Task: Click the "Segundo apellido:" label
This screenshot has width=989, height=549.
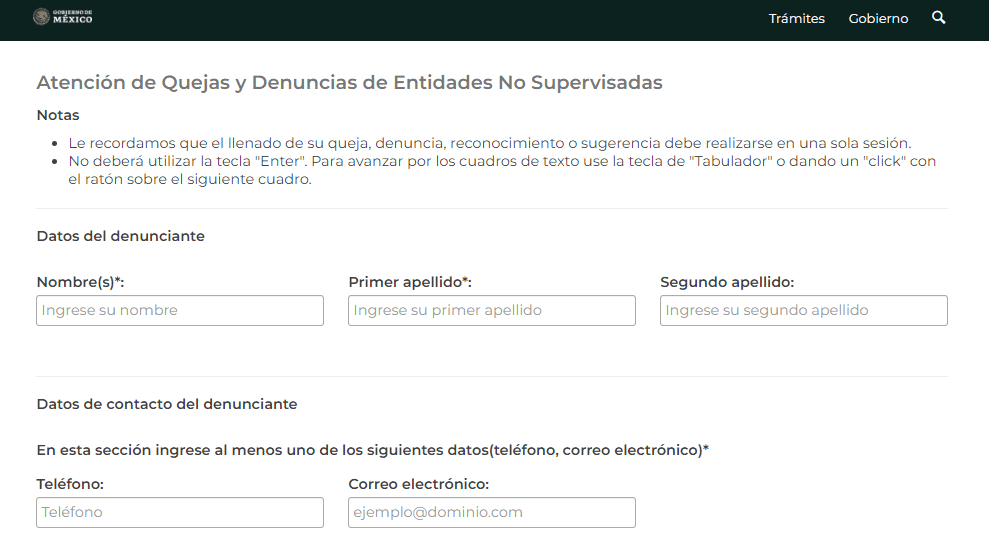Action: pos(727,282)
